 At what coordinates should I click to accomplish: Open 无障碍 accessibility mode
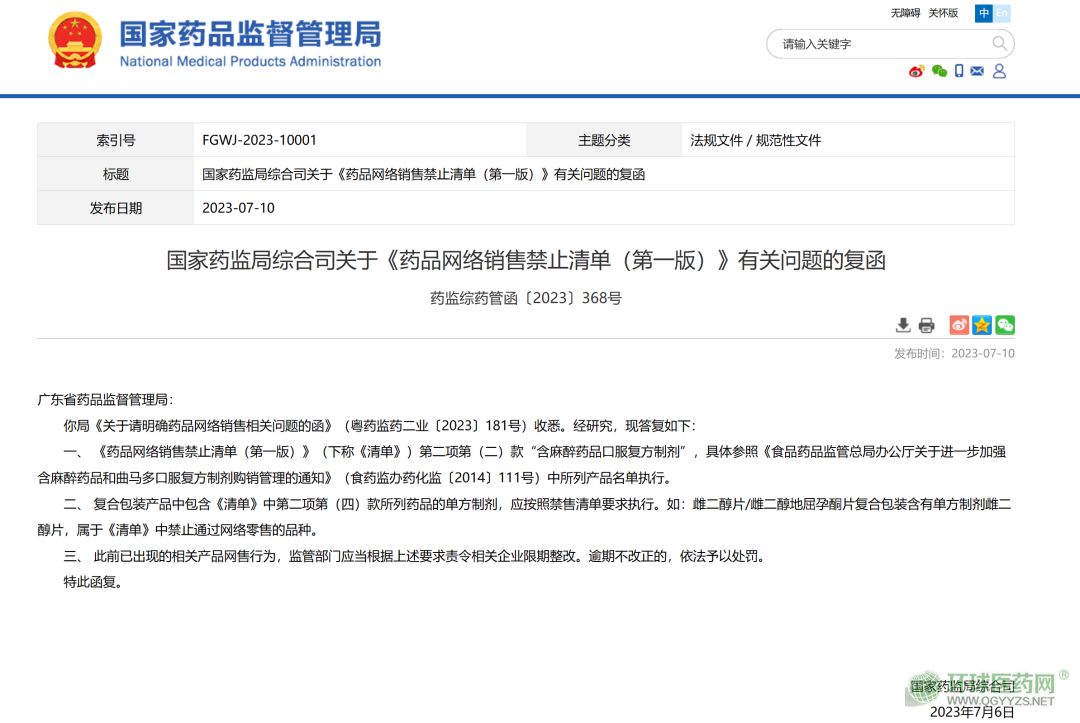tap(905, 13)
